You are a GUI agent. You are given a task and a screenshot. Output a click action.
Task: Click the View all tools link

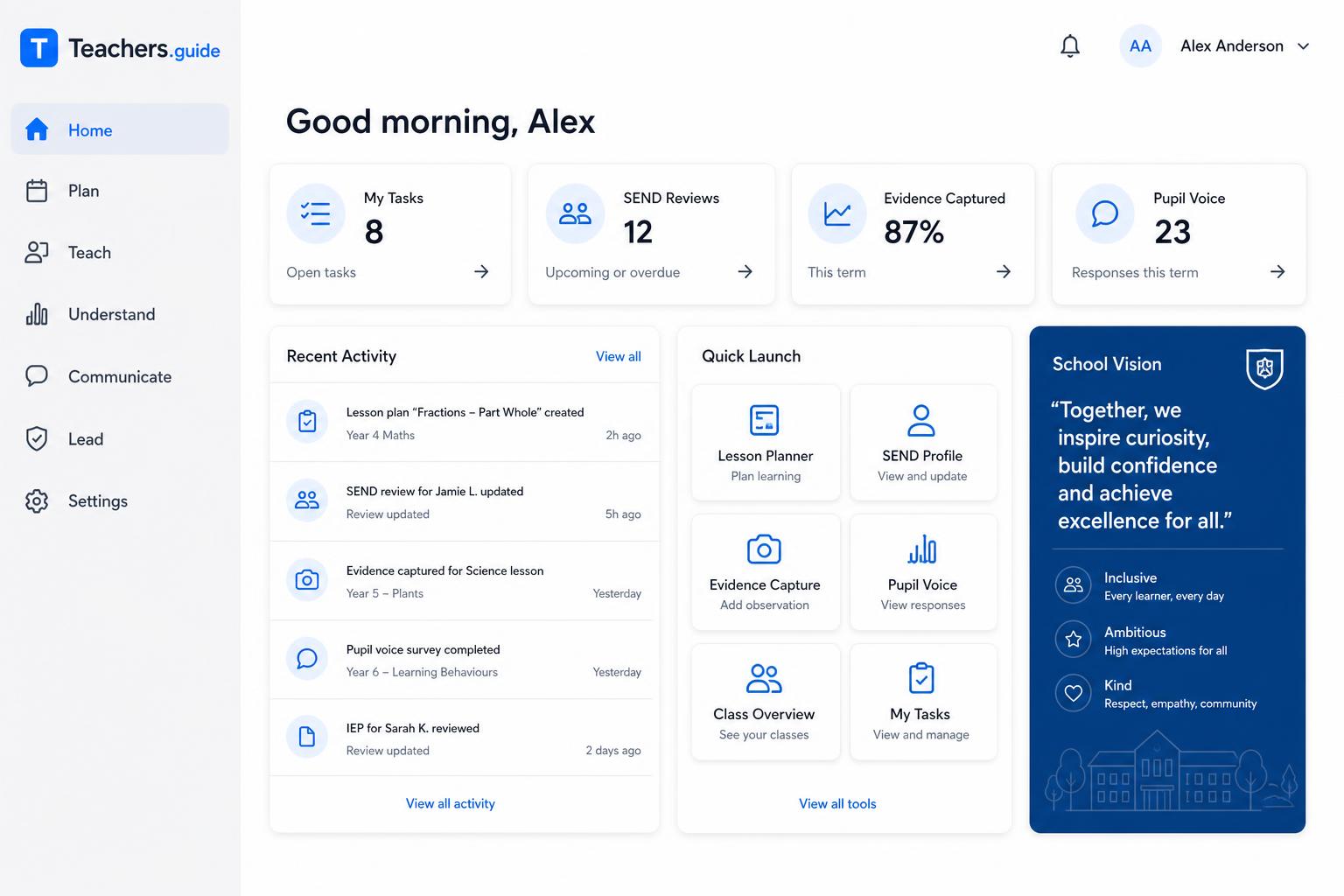[837, 803]
